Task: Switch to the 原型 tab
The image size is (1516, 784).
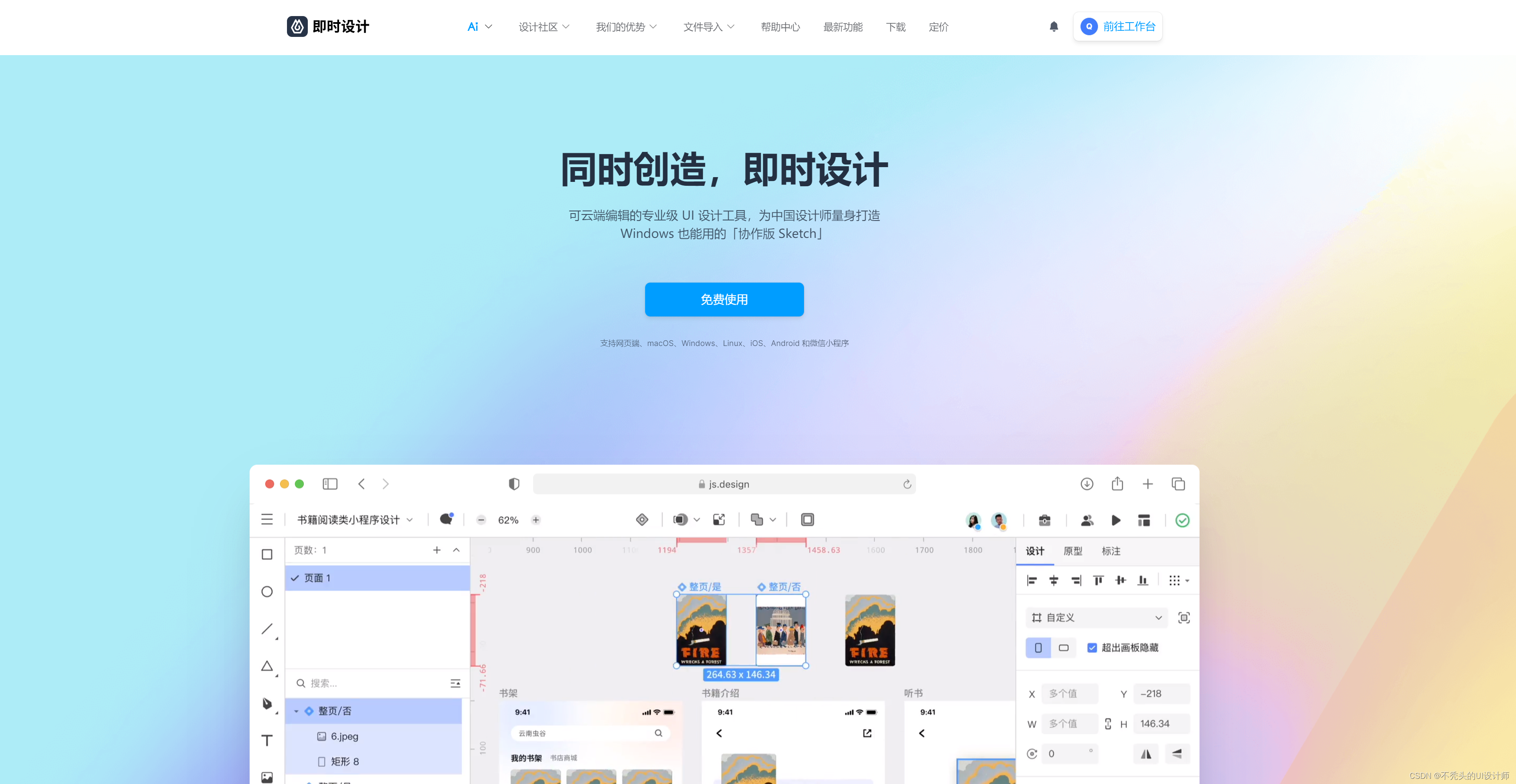Action: coord(1072,551)
